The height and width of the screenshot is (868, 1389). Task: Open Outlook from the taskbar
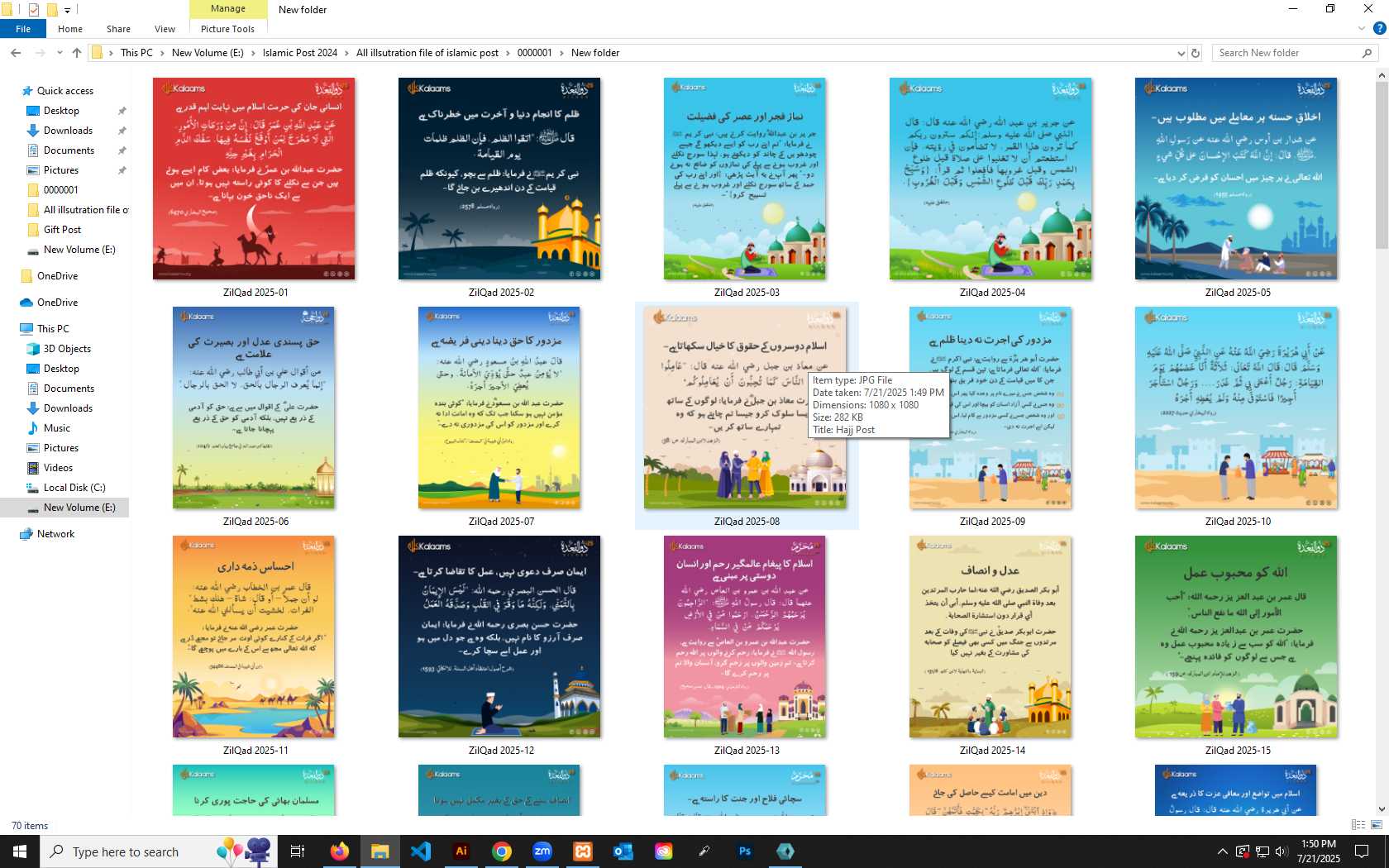click(623, 851)
